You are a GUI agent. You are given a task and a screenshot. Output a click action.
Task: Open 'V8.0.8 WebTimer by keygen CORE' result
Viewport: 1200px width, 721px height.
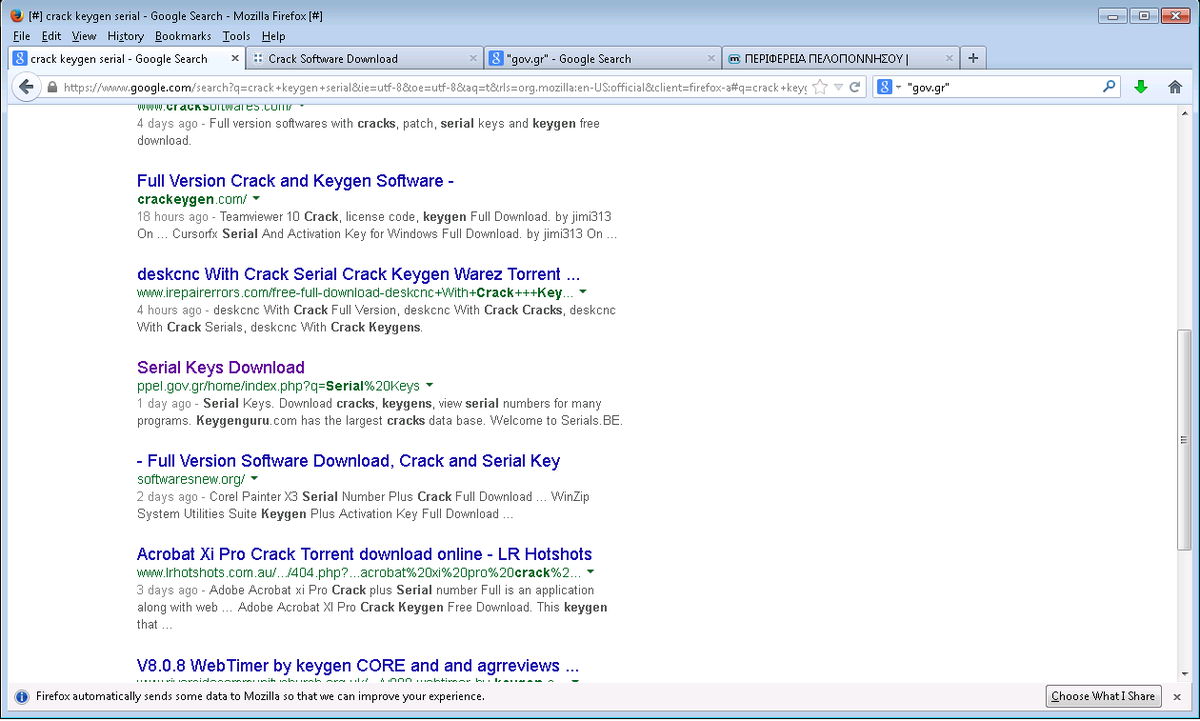coord(358,665)
